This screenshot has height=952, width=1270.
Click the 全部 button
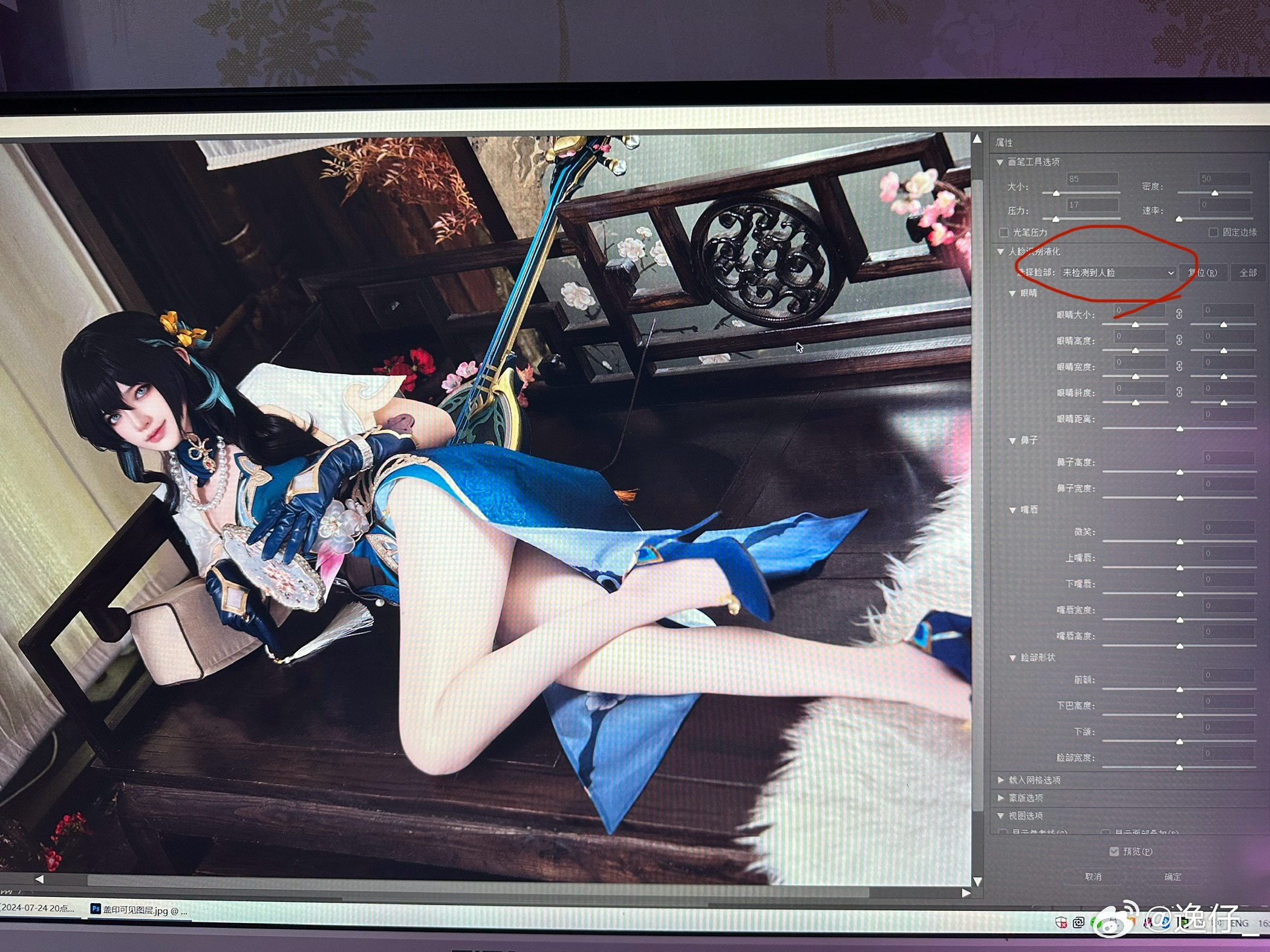(x=1248, y=273)
